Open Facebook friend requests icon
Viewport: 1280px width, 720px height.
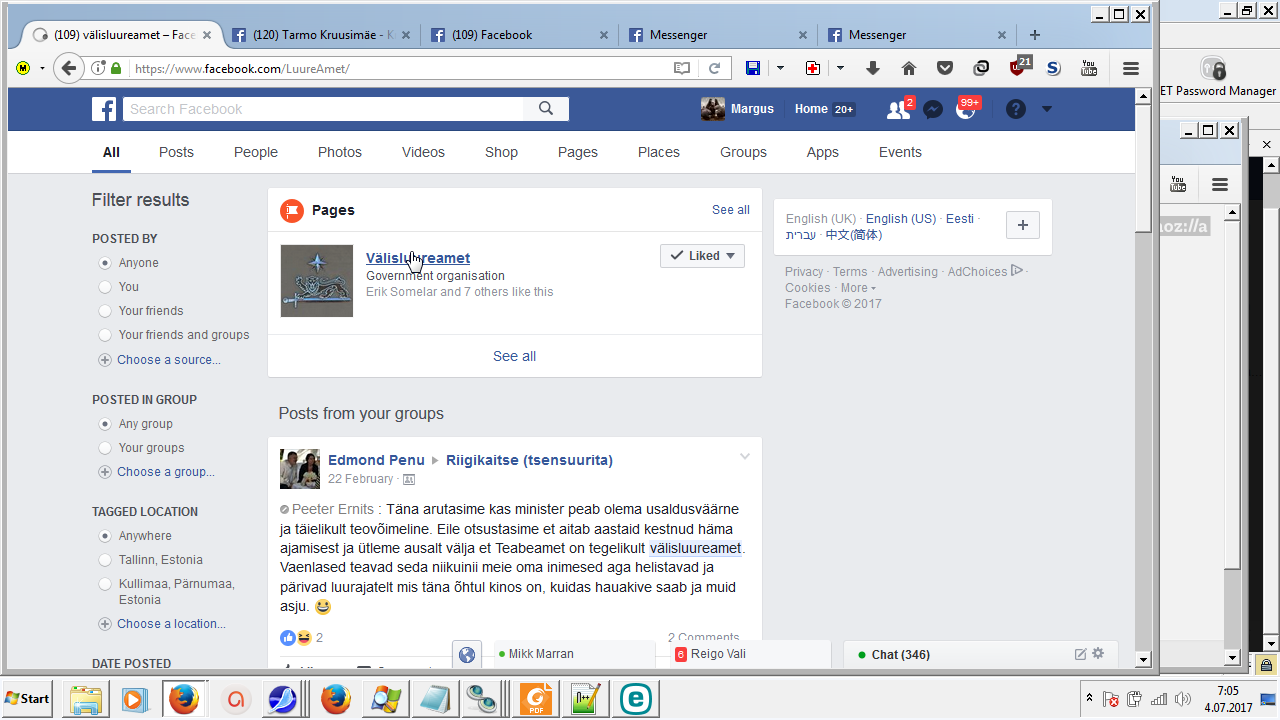coord(898,110)
